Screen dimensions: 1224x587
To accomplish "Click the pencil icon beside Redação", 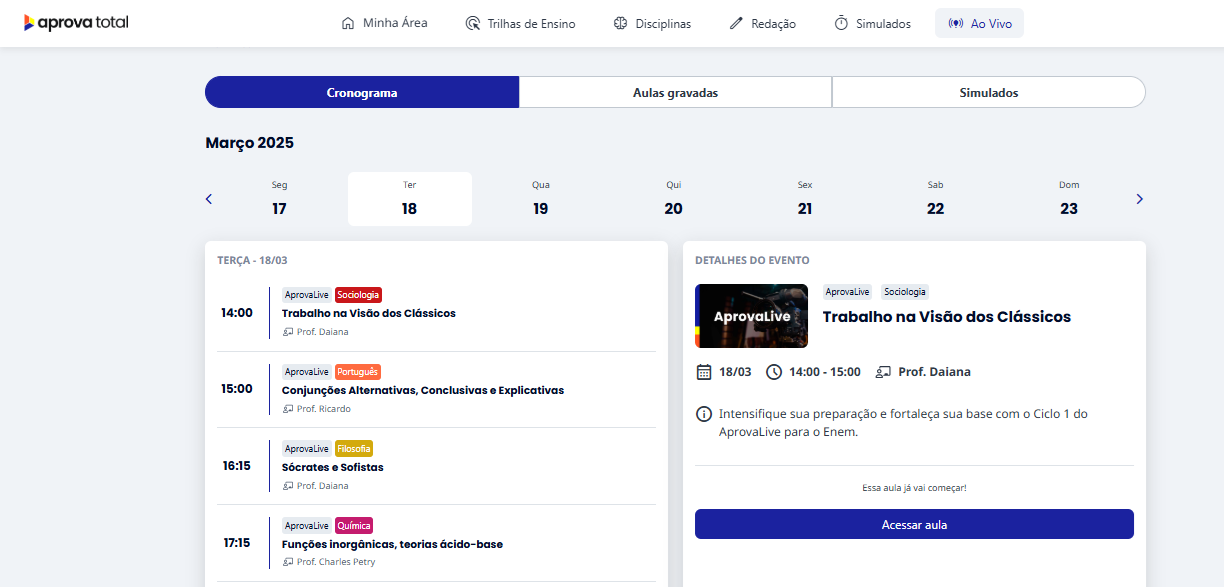I will (736, 23).
